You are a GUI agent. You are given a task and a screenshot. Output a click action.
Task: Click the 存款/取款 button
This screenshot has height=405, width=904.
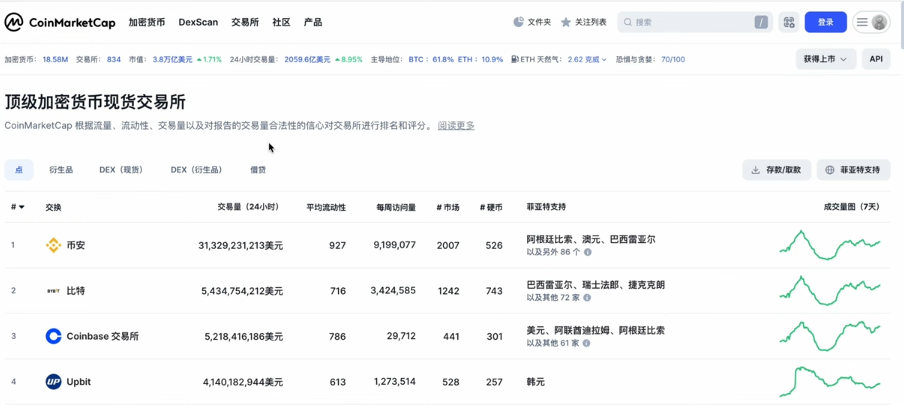coord(777,170)
